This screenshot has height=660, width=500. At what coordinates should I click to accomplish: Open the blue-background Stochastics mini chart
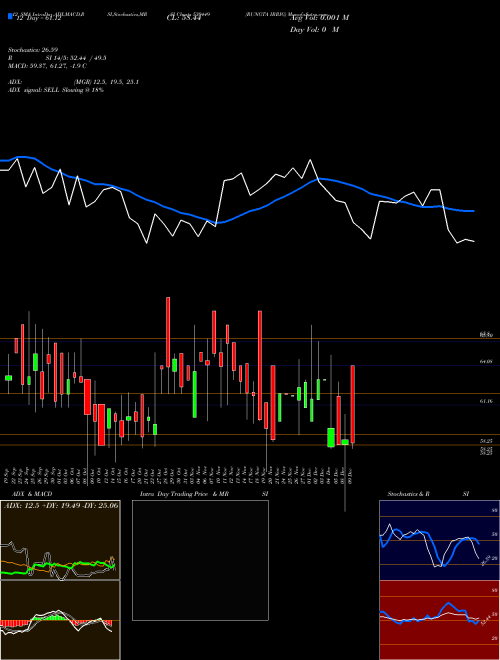(439, 540)
